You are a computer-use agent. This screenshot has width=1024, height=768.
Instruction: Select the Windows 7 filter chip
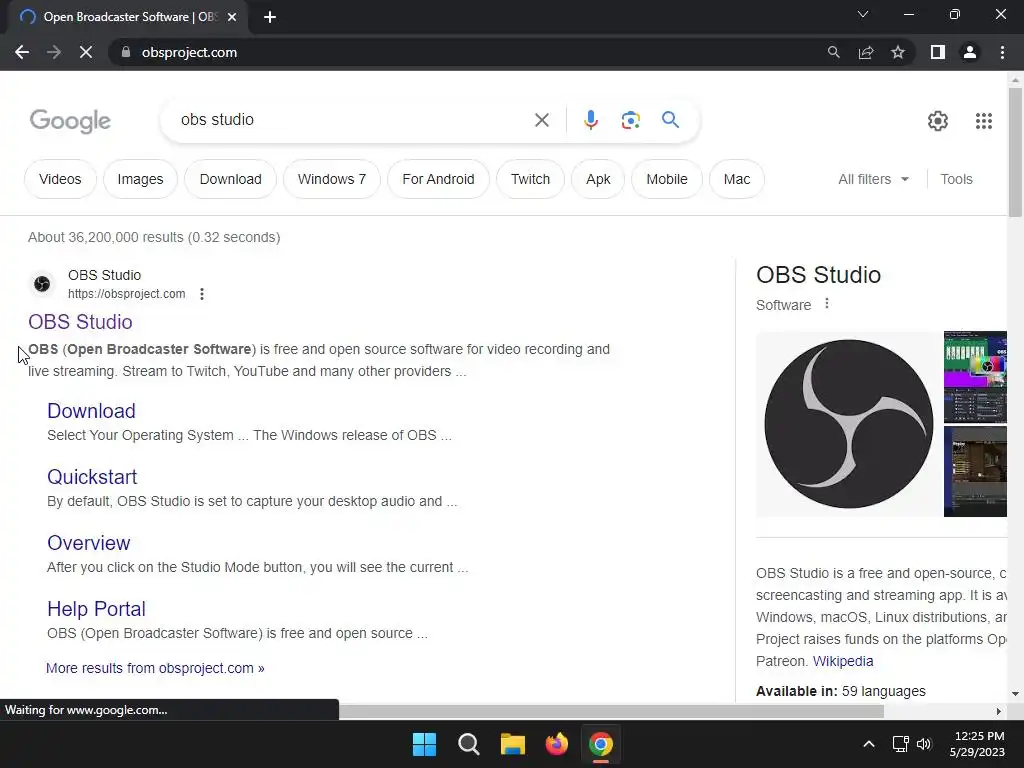point(332,179)
